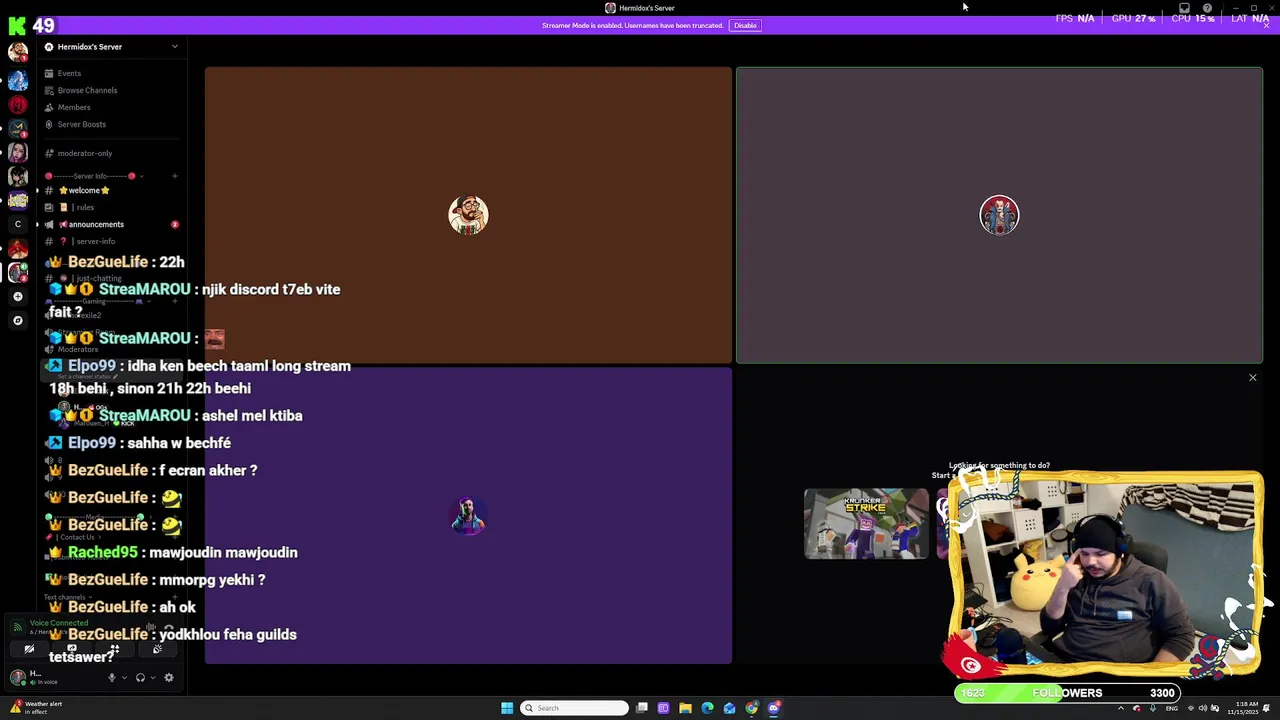Open the welcome channel
This screenshot has width=1280, height=720.
[x=85, y=190]
